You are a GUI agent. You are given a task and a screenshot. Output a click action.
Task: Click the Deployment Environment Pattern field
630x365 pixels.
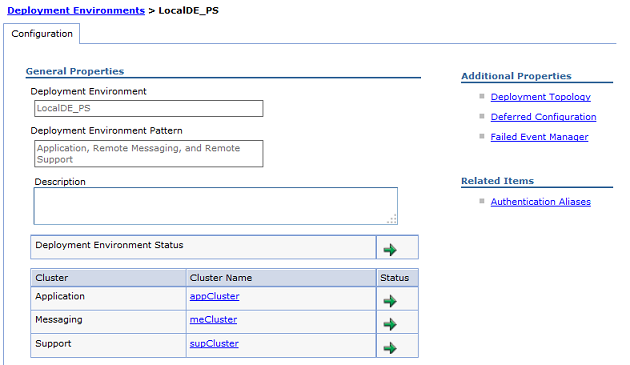point(149,154)
